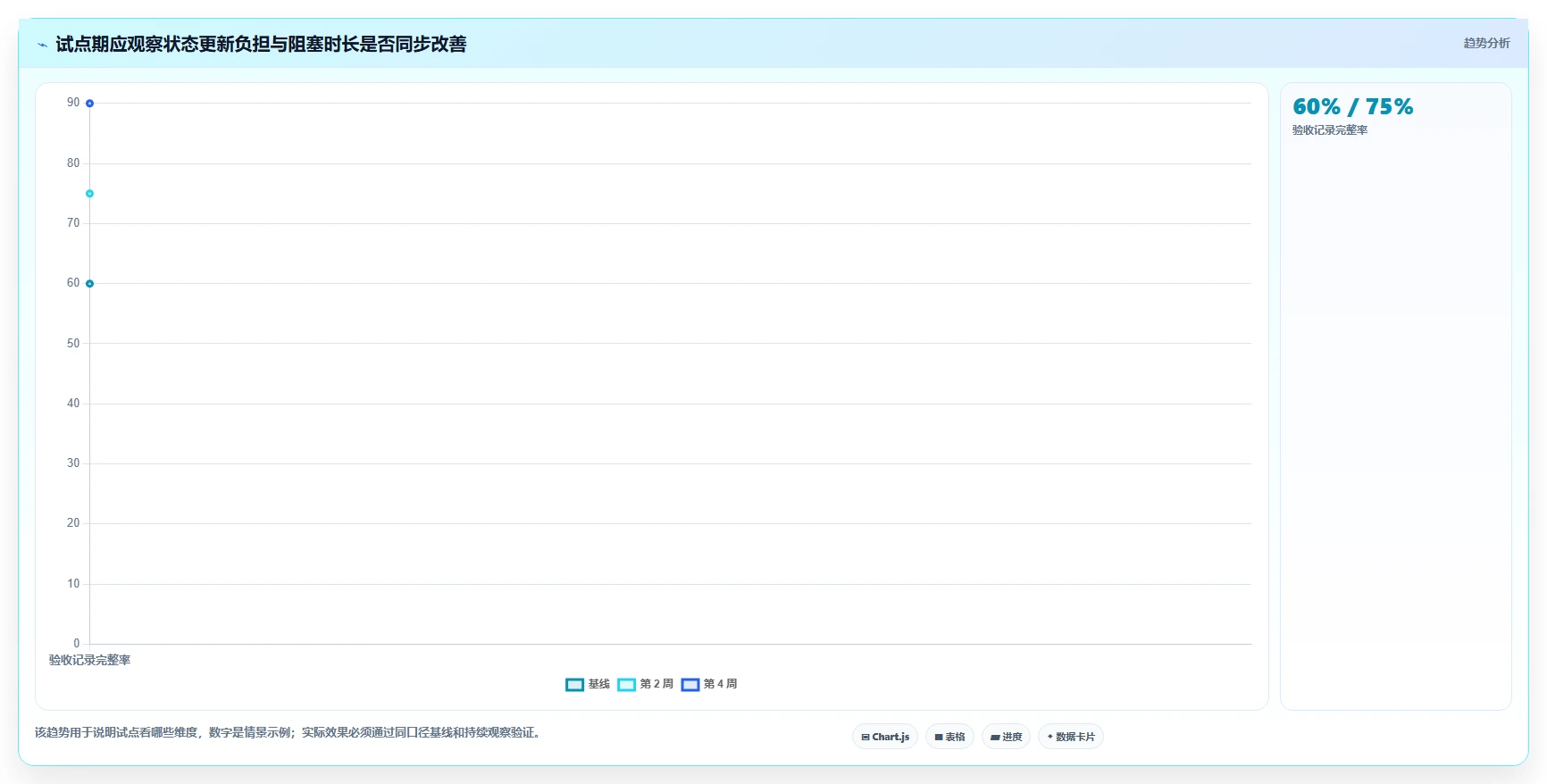
Task: Click the 验收记录完整率 caption under 60% / 75%
Action: [1329, 130]
